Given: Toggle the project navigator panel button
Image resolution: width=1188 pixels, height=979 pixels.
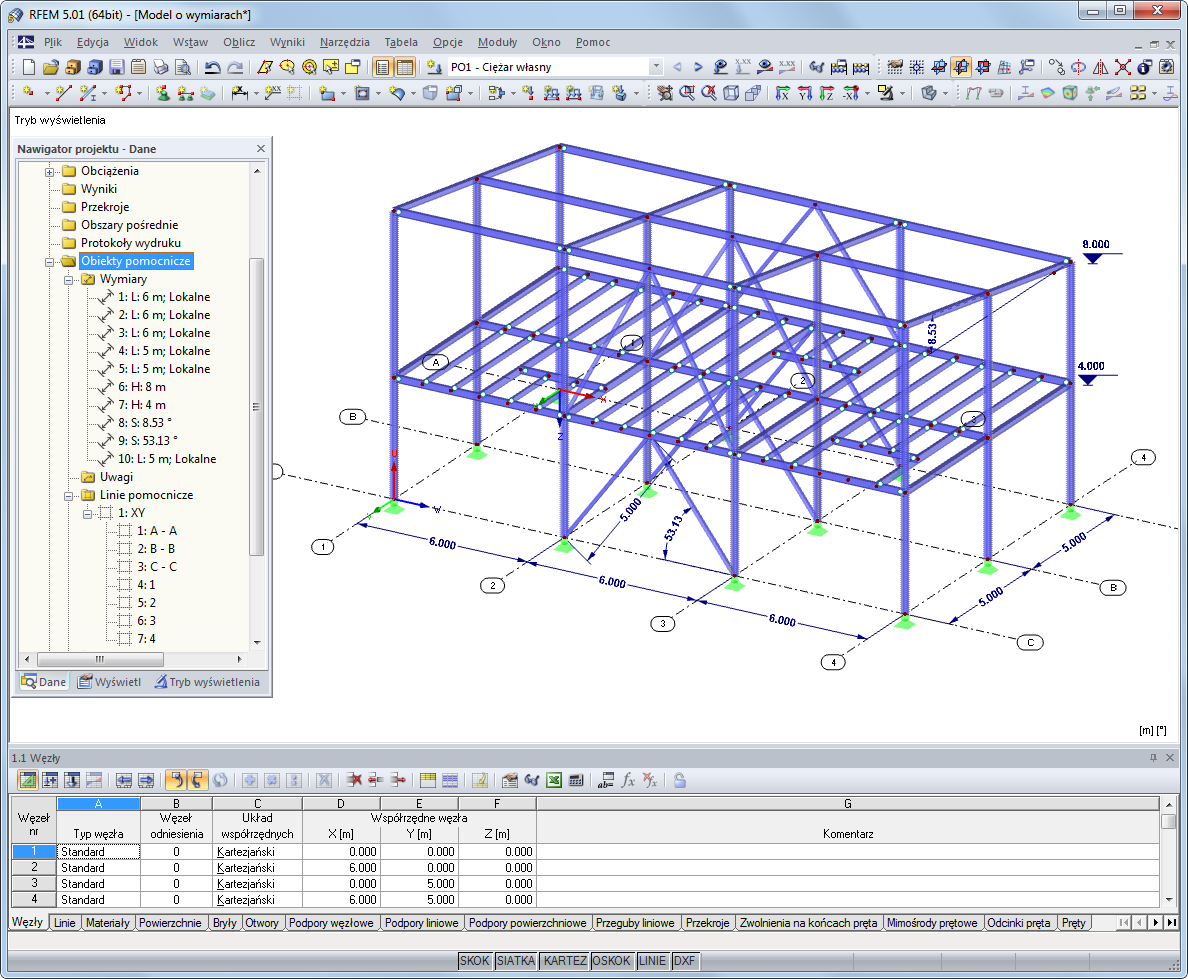Looking at the screenshot, I should click(383, 67).
